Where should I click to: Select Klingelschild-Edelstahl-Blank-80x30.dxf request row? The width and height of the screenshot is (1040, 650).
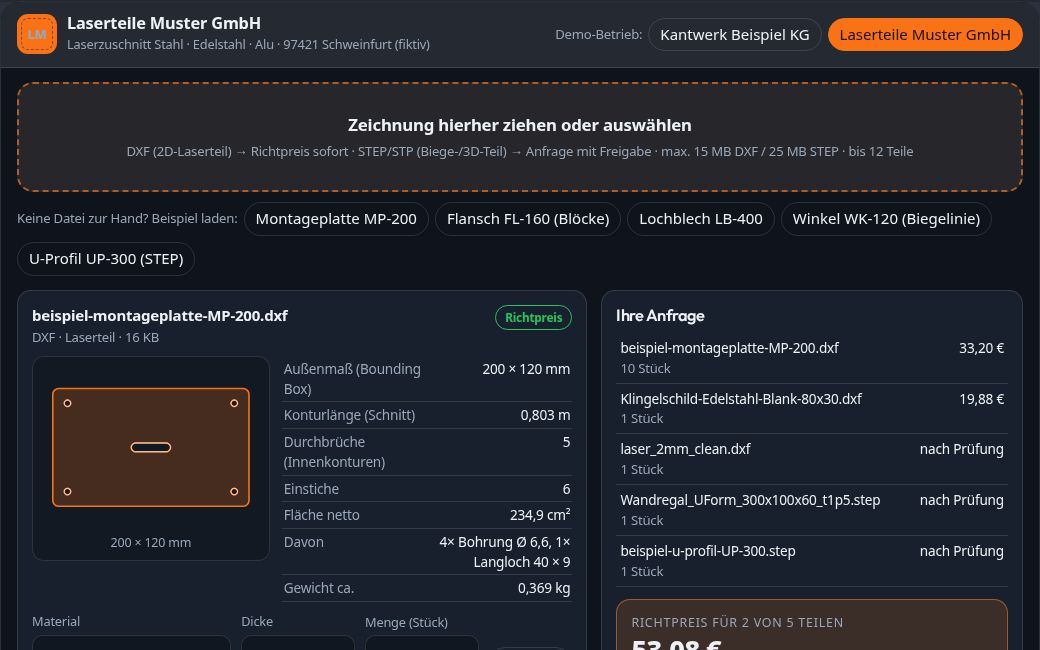coord(812,409)
